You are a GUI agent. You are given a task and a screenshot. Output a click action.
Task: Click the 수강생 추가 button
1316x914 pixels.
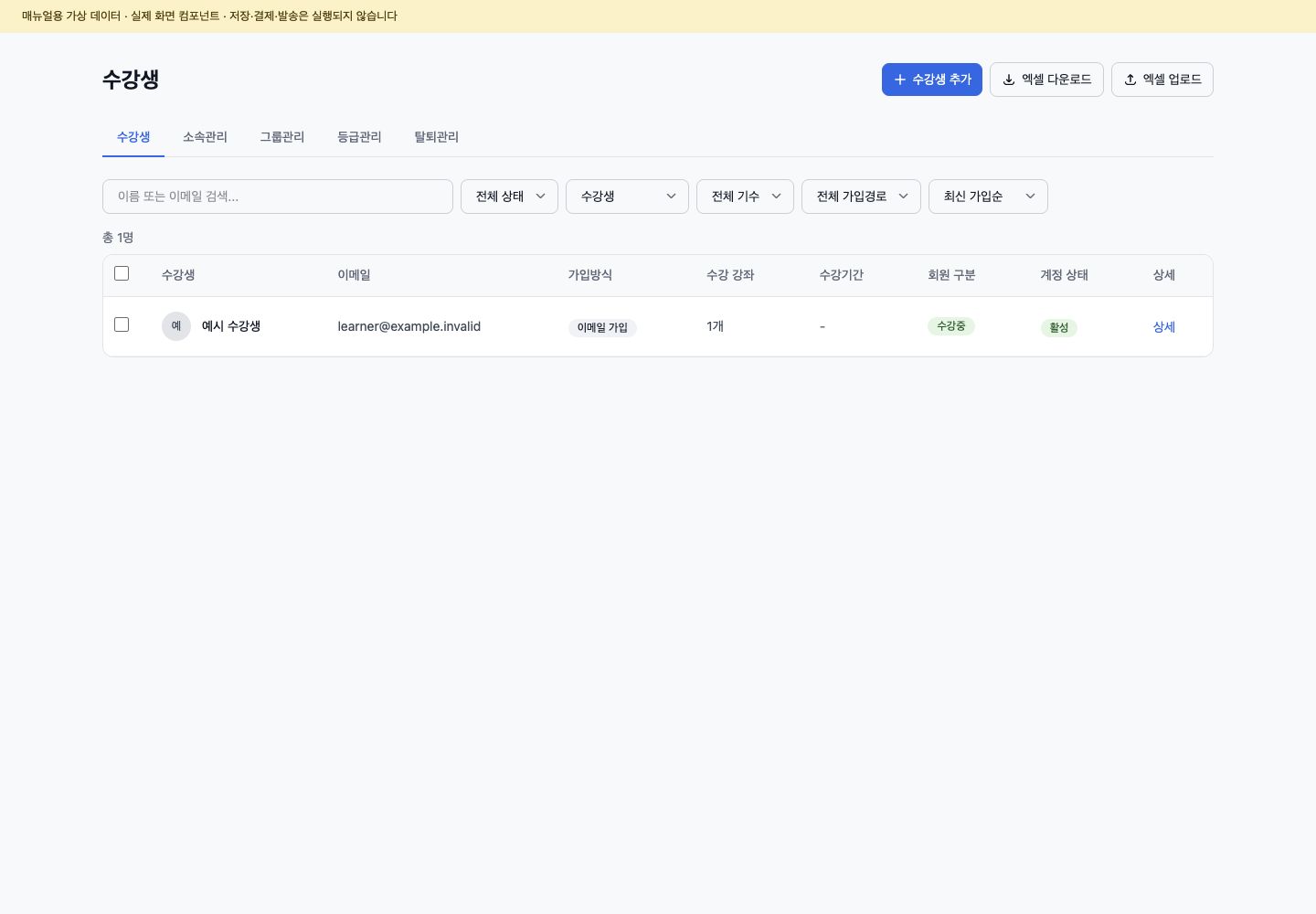[932, 80]
